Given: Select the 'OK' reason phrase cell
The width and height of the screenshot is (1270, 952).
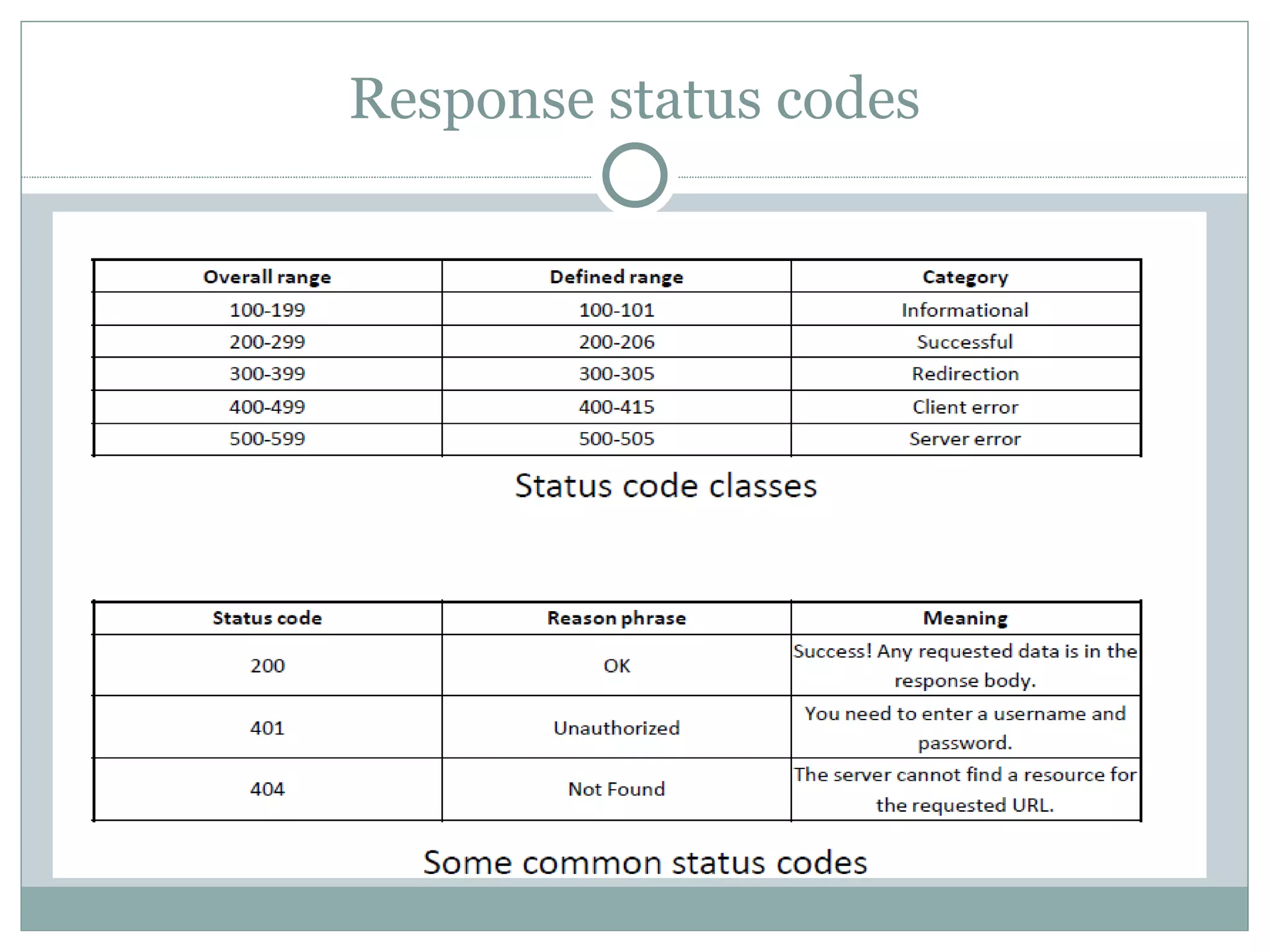Looking at the screenshot, I should [616, 665].
